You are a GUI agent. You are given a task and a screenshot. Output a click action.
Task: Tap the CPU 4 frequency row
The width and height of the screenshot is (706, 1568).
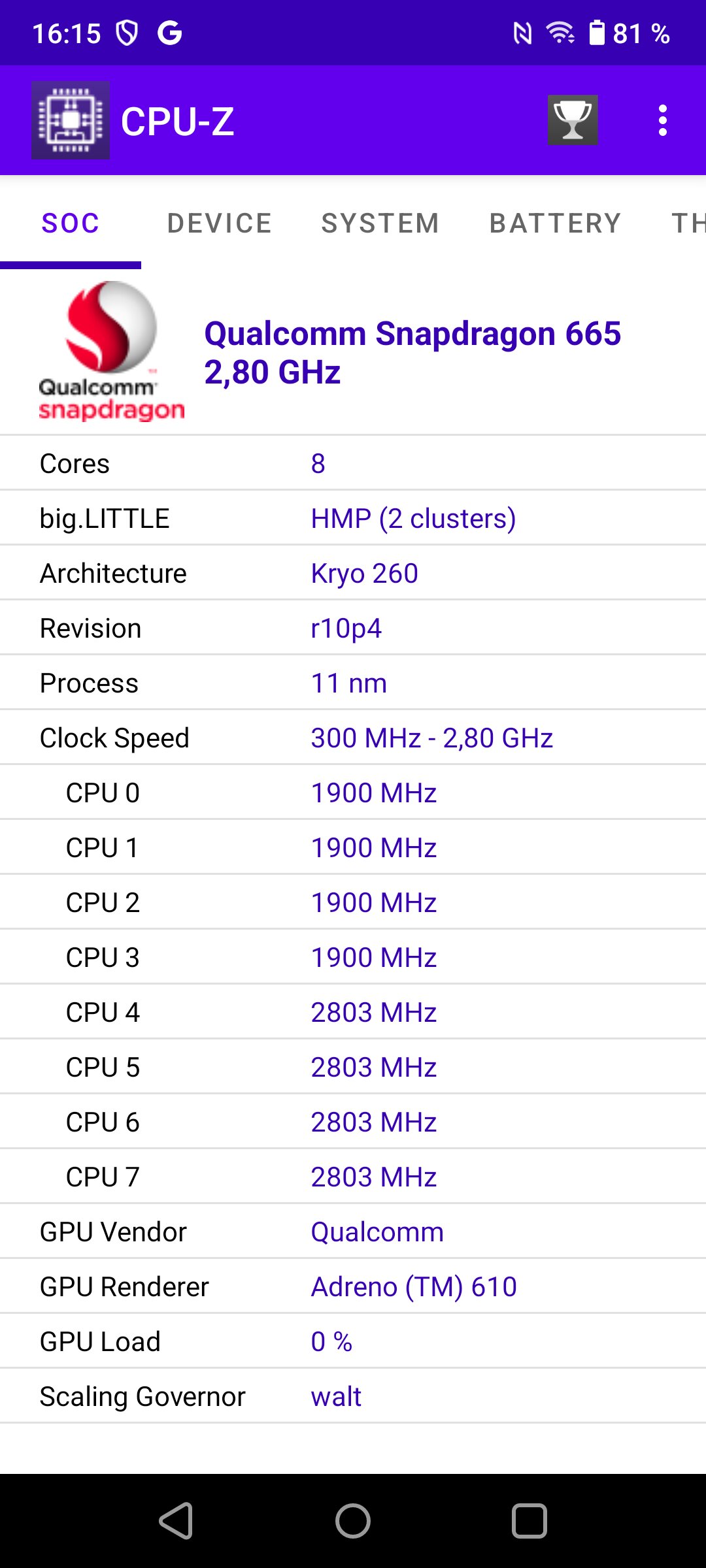[x=353, y=1012]
